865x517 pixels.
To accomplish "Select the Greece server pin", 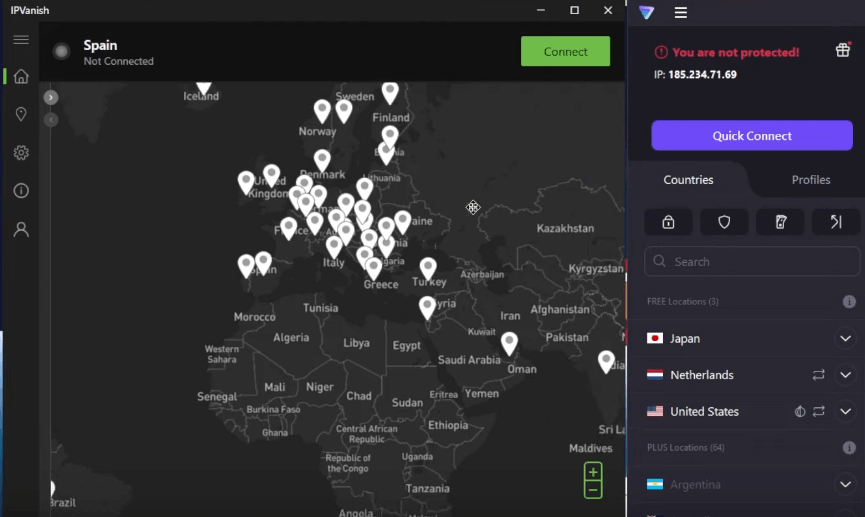I will coord(373,268).
